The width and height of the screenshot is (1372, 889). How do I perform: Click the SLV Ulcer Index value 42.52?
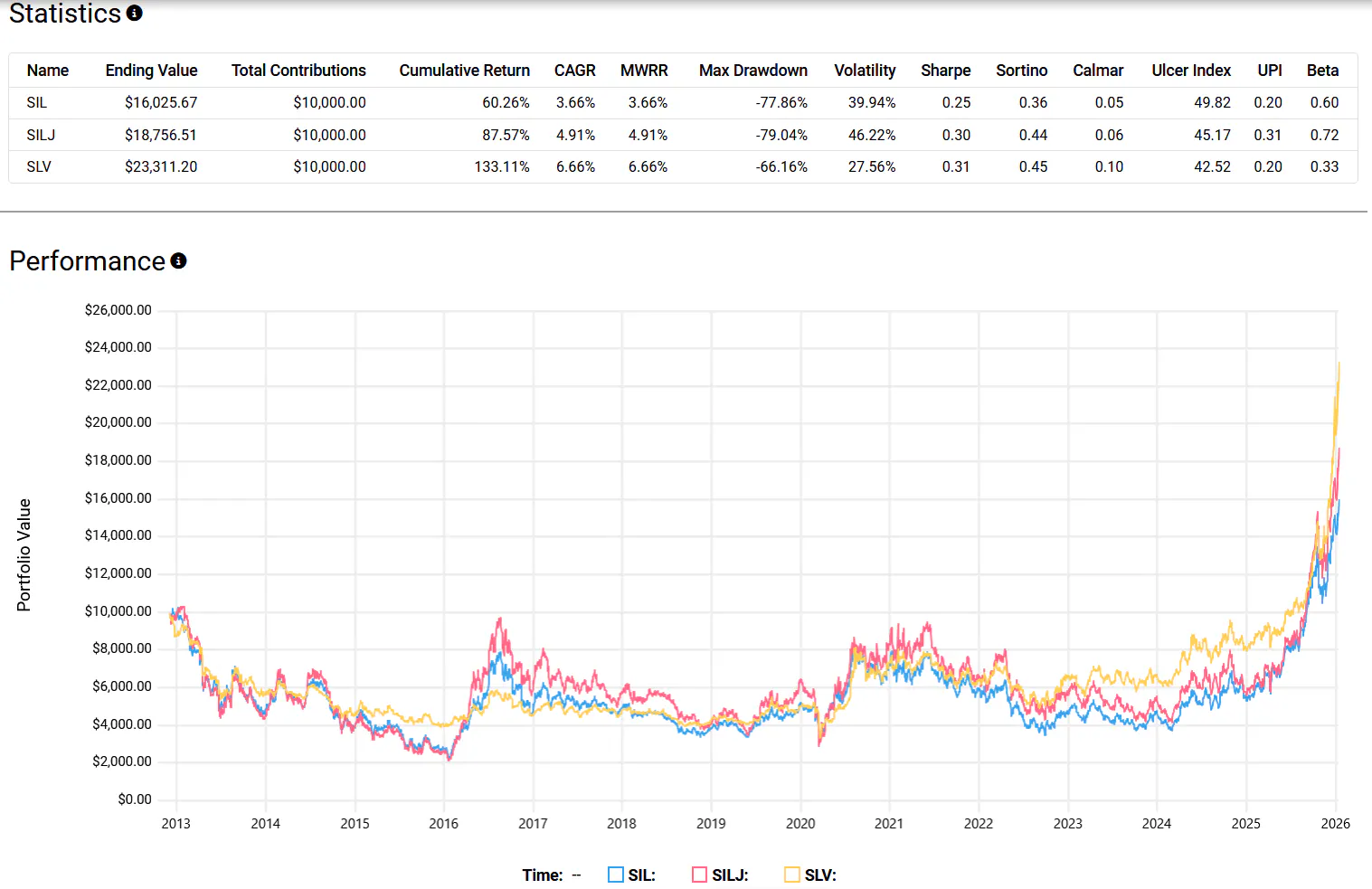1212,167
